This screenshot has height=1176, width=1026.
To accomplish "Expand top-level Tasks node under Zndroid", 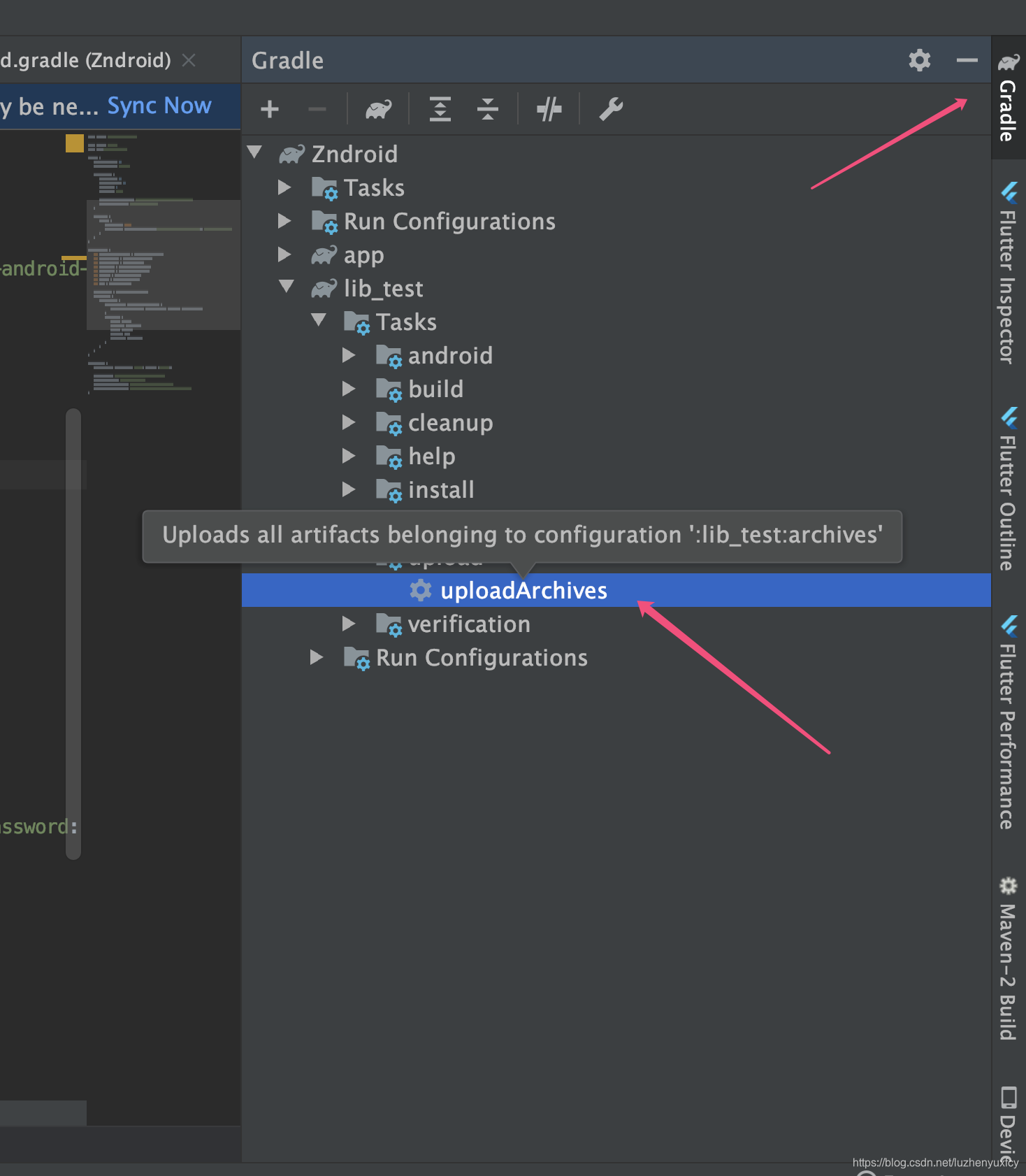I will pos(284,187).
